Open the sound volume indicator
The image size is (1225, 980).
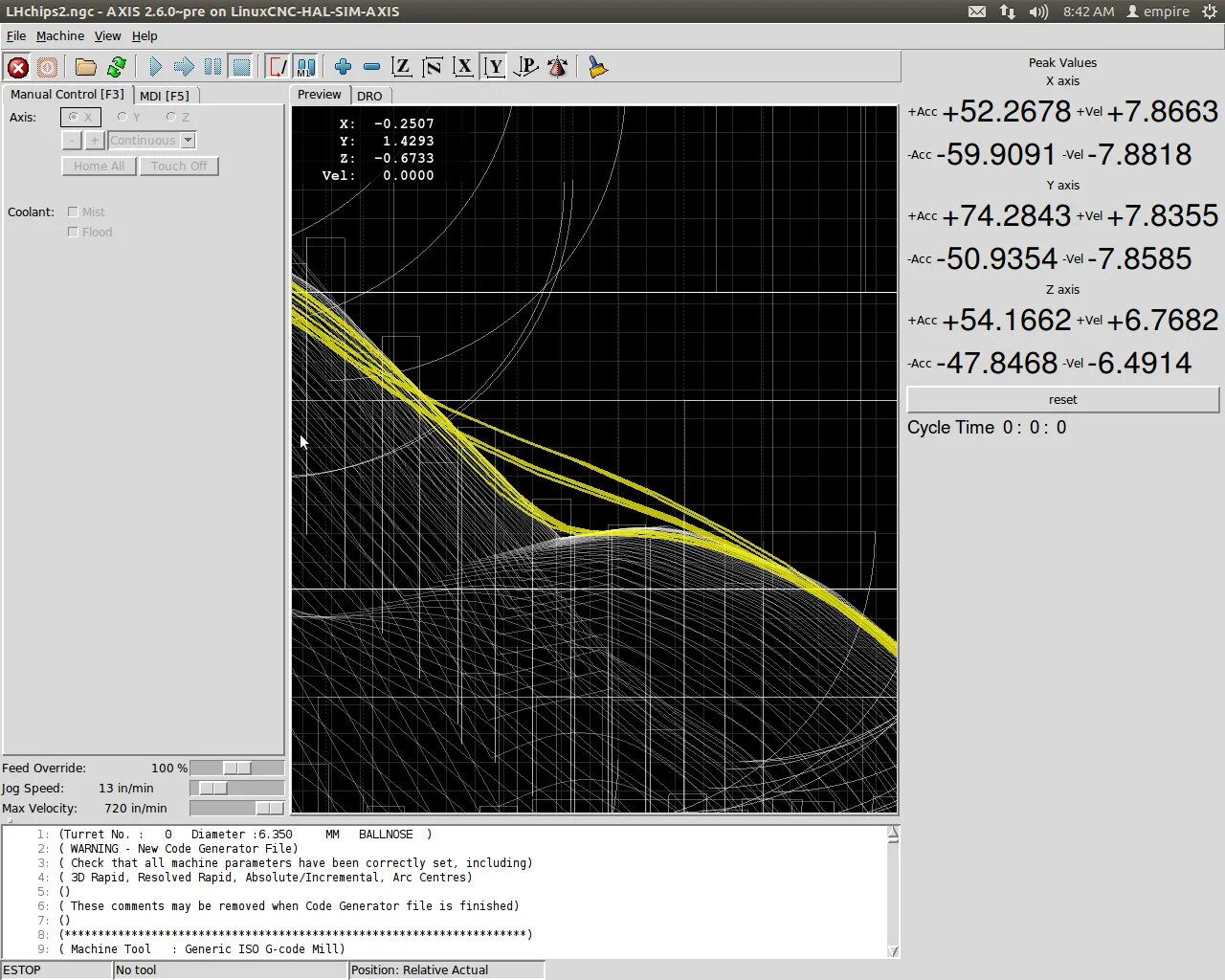[x=1038, y=11]
